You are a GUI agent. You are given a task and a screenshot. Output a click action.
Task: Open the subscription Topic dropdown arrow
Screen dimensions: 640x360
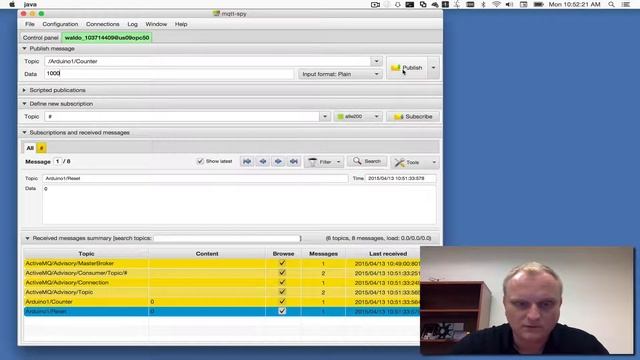pyautogui.click(x=325, y=117)
